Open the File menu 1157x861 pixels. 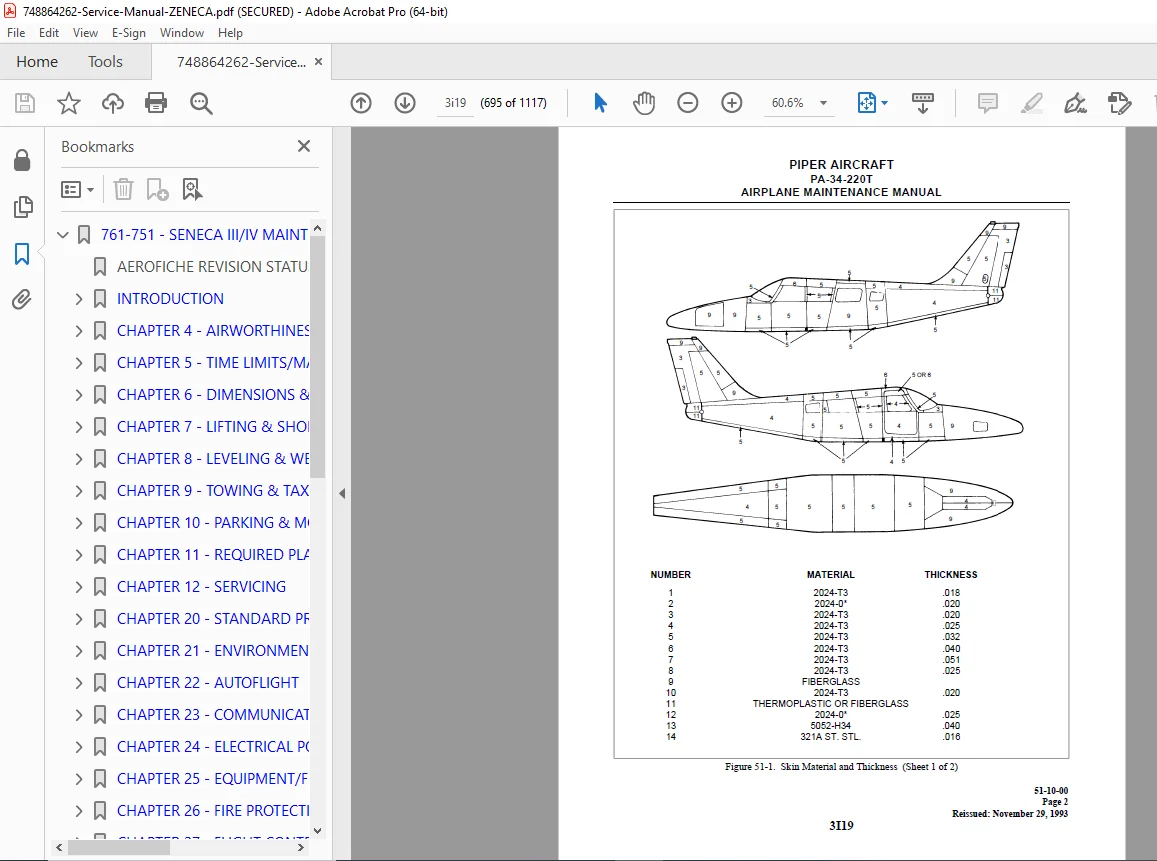pyautogui.click(x=16, y=32)
